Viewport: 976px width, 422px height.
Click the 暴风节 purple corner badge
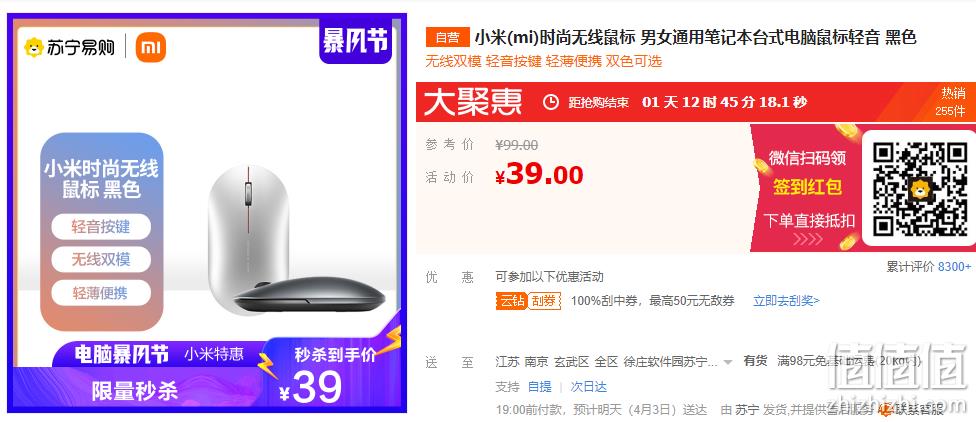pos(355,39)
